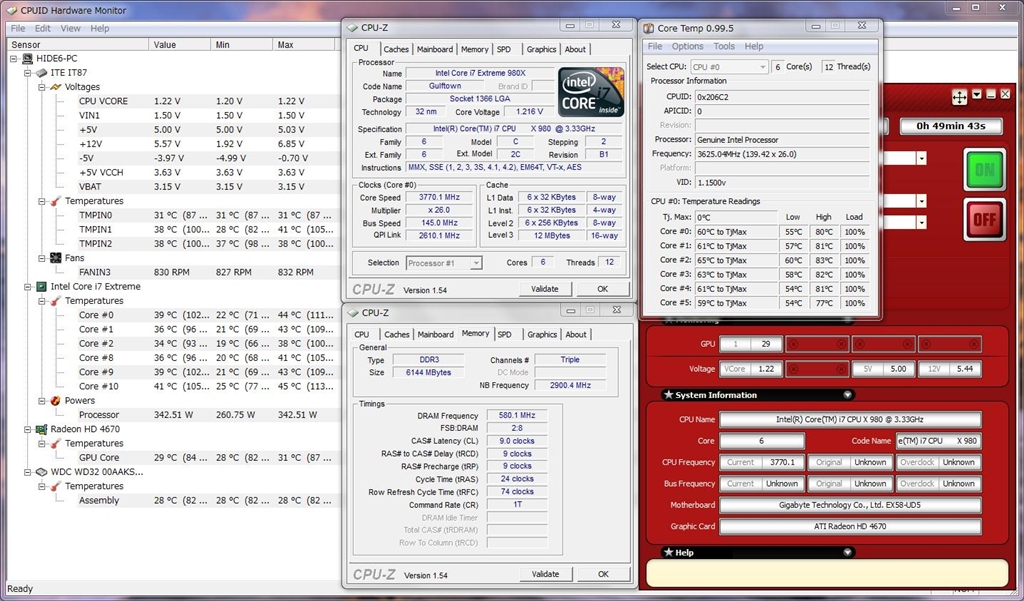Click the Intel Core i7 logo
This screenshot has width=1024, height=601.
point(591,93)
